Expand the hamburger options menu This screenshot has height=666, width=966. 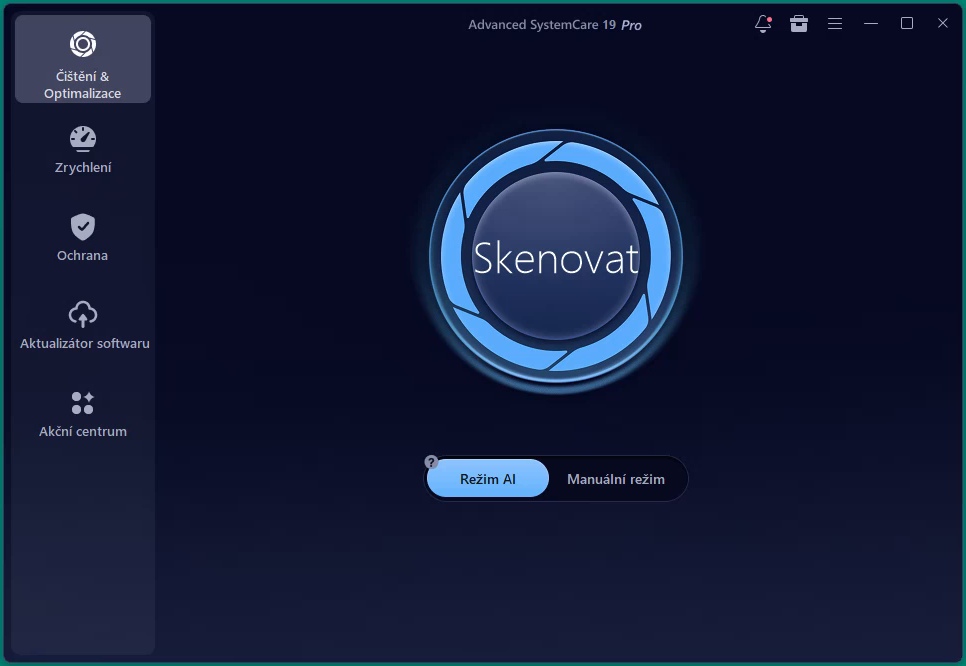click(835, 24)
